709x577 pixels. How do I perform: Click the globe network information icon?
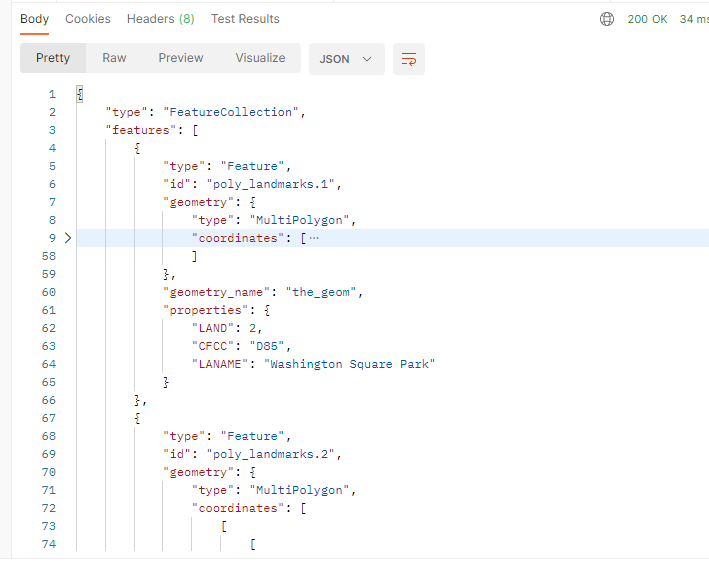coord(607,19)
